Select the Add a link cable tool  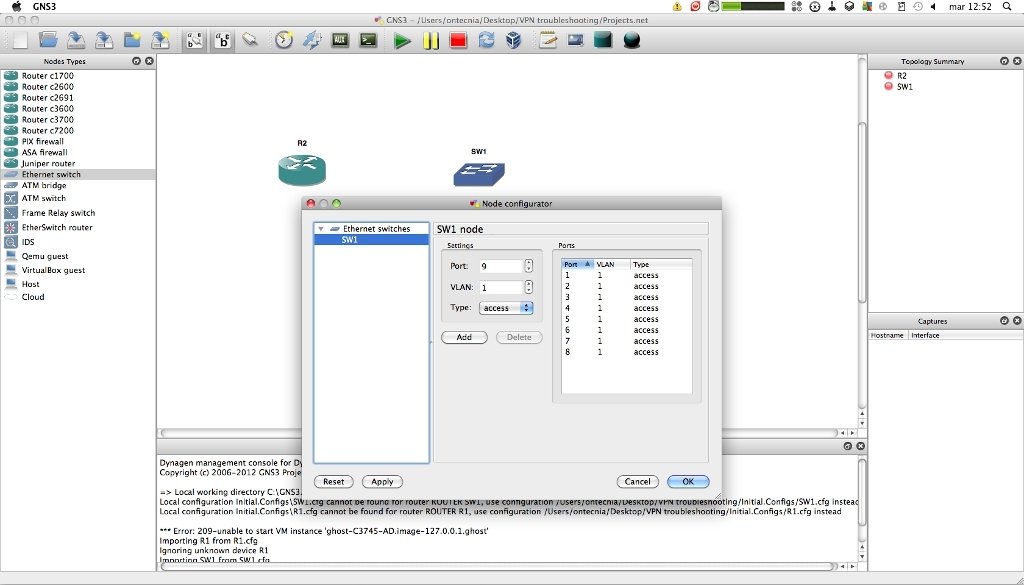(x=249, y=40)
